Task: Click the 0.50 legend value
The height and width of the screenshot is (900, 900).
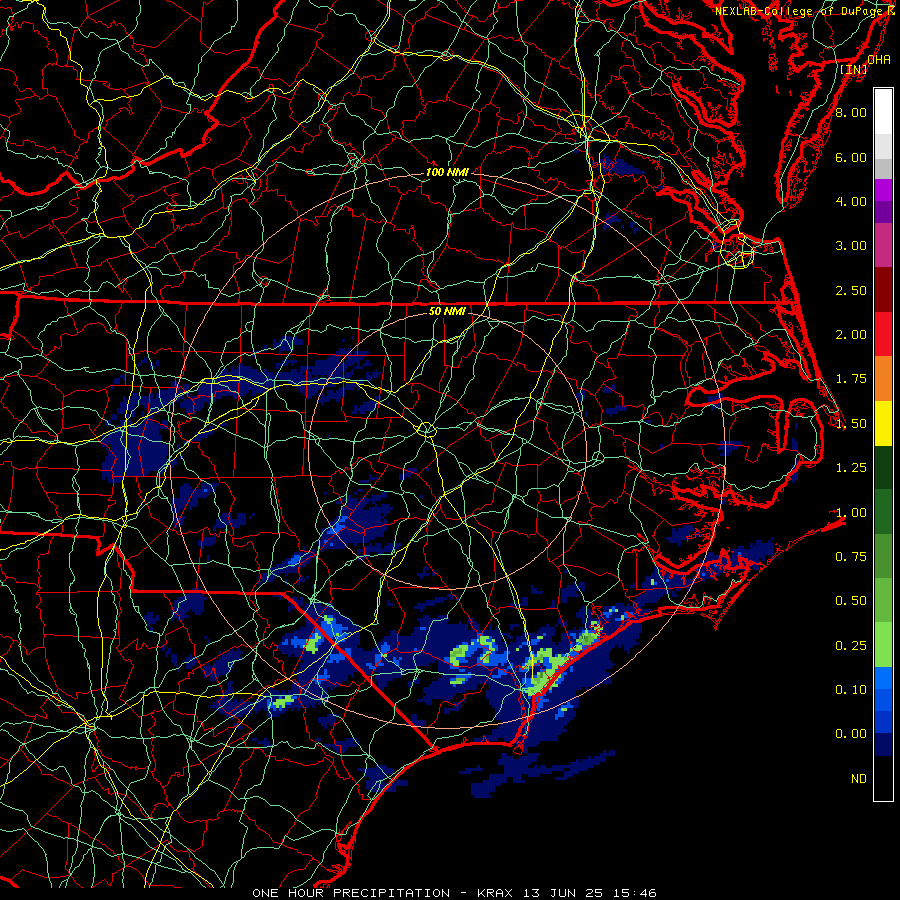Action: [x=851, y=600]
